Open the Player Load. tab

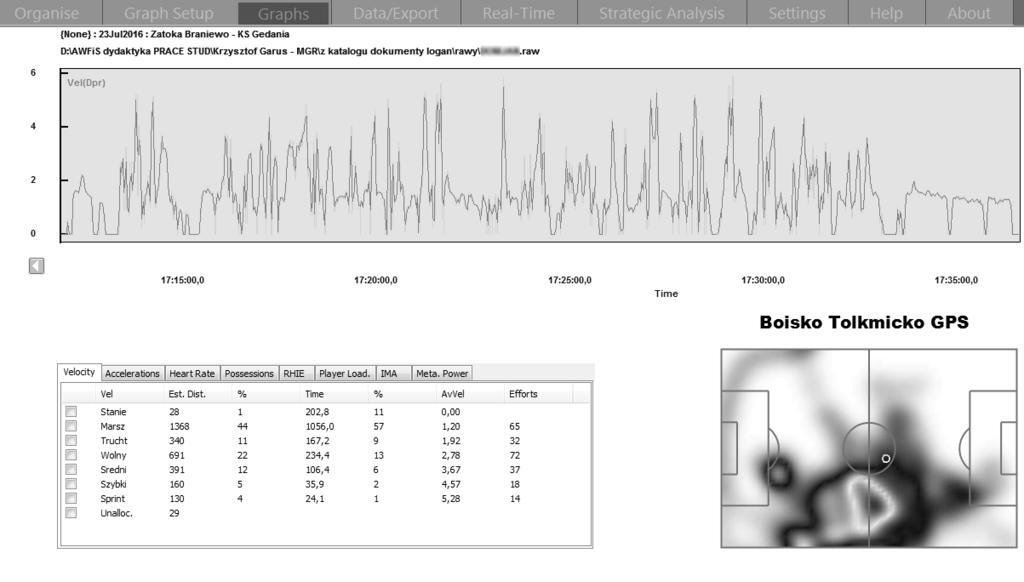[344, 374]
